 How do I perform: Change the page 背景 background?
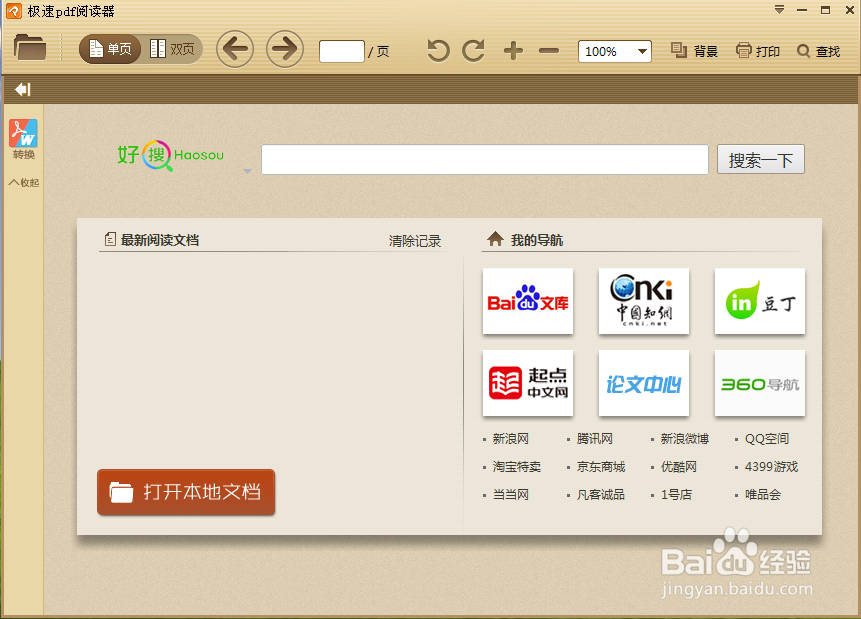coord(693,50)
